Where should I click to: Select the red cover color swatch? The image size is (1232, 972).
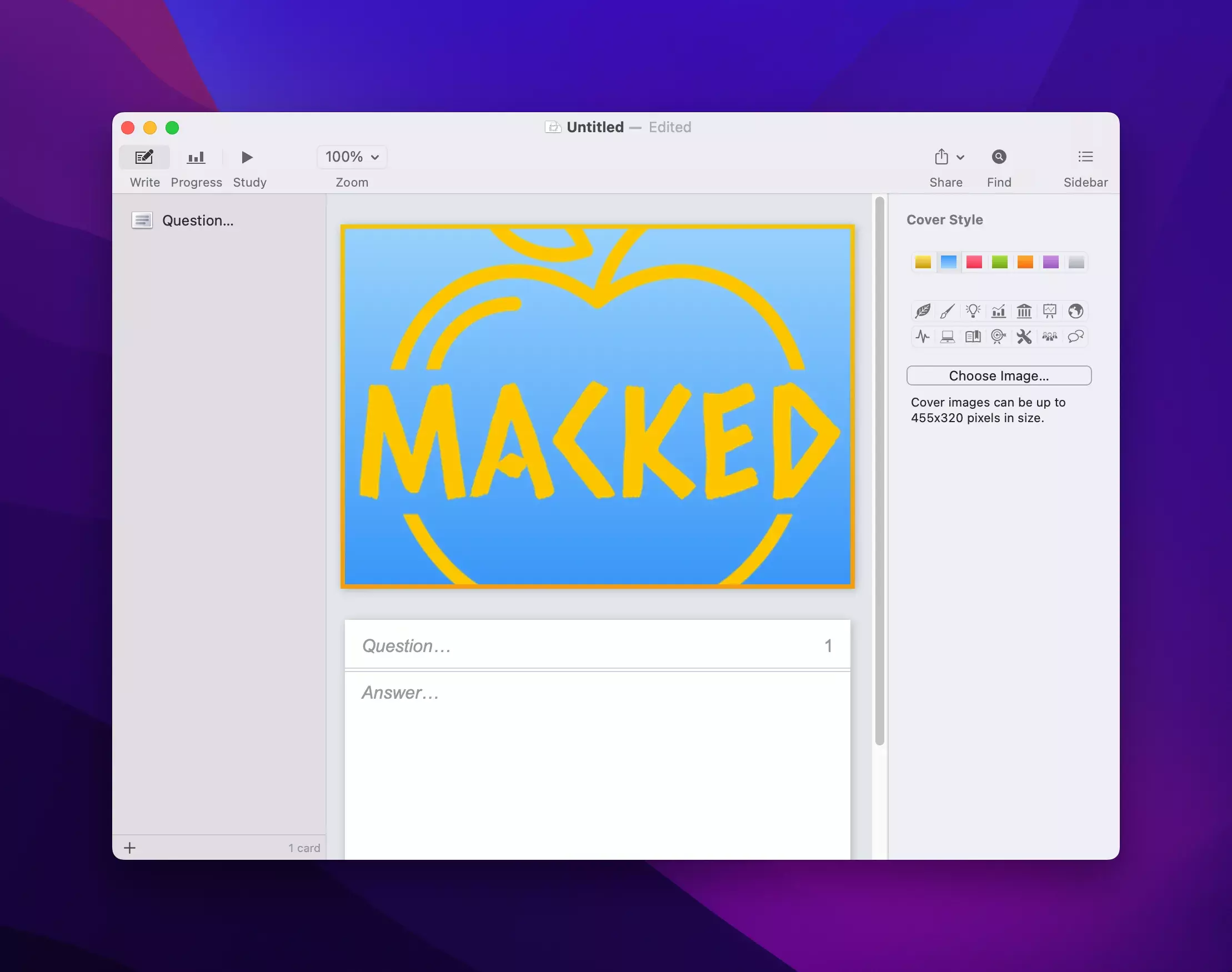pyautogui.click(x=974, y=262)
